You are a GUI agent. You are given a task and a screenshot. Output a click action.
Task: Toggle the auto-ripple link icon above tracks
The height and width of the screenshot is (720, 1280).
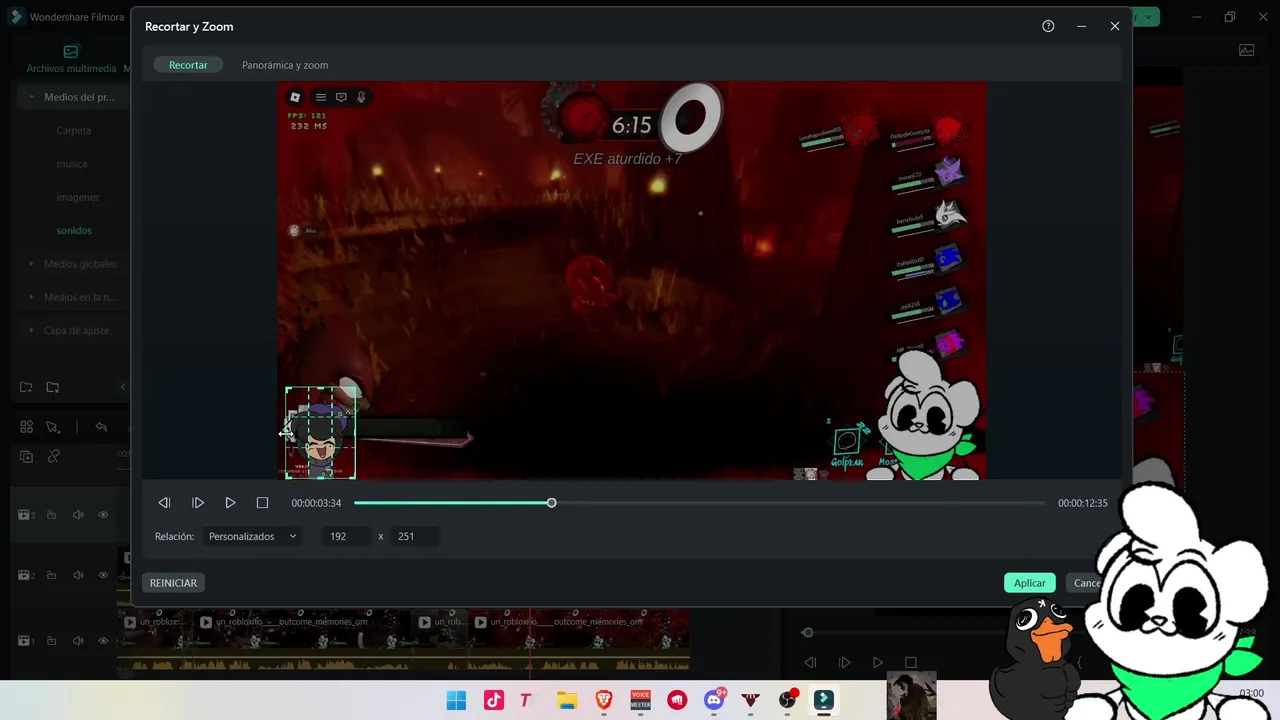point(54,457)
